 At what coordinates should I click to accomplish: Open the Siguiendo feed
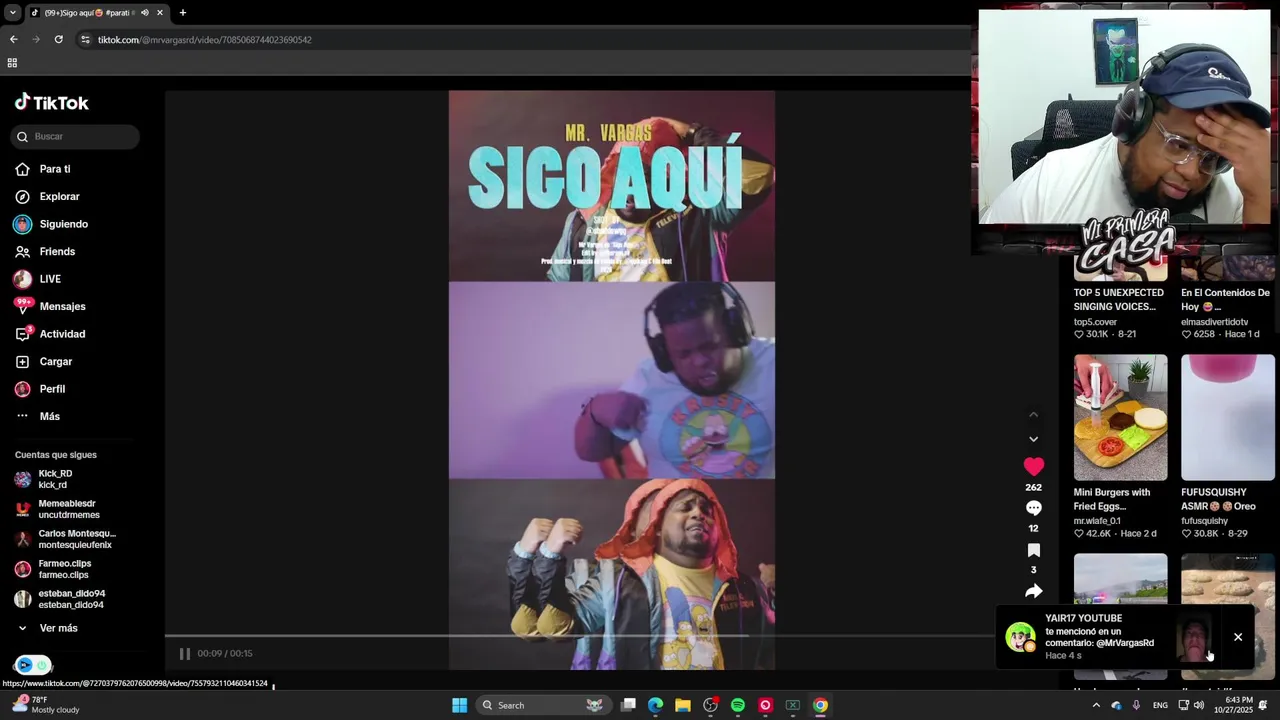tap(63, 224)
